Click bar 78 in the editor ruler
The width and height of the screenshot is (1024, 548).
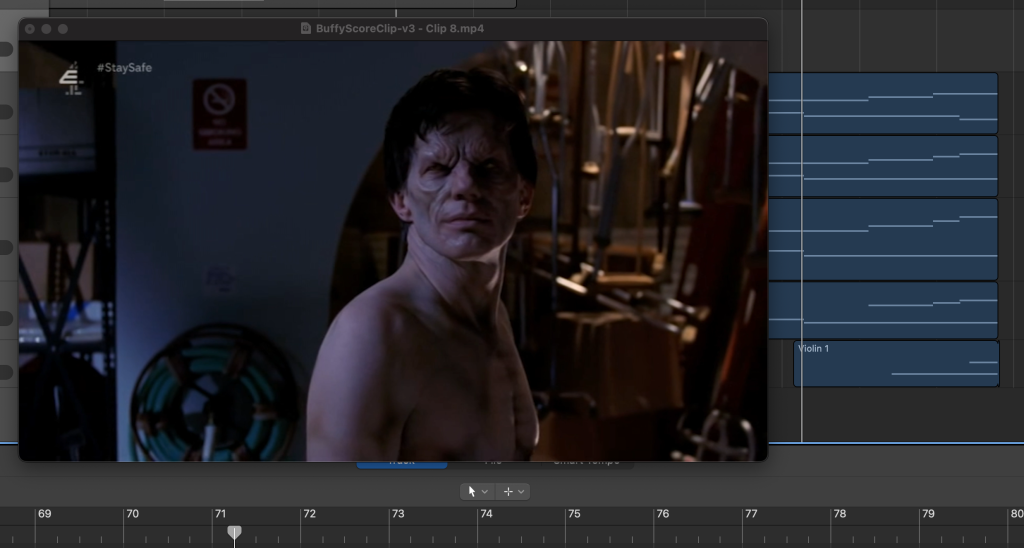(x=840, y=514)
